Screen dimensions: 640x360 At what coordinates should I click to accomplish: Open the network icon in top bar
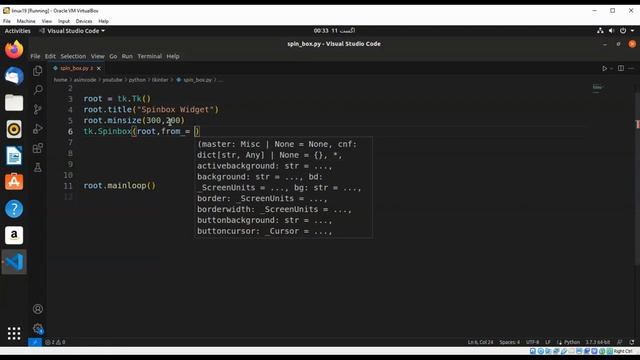tap(600, 31)
